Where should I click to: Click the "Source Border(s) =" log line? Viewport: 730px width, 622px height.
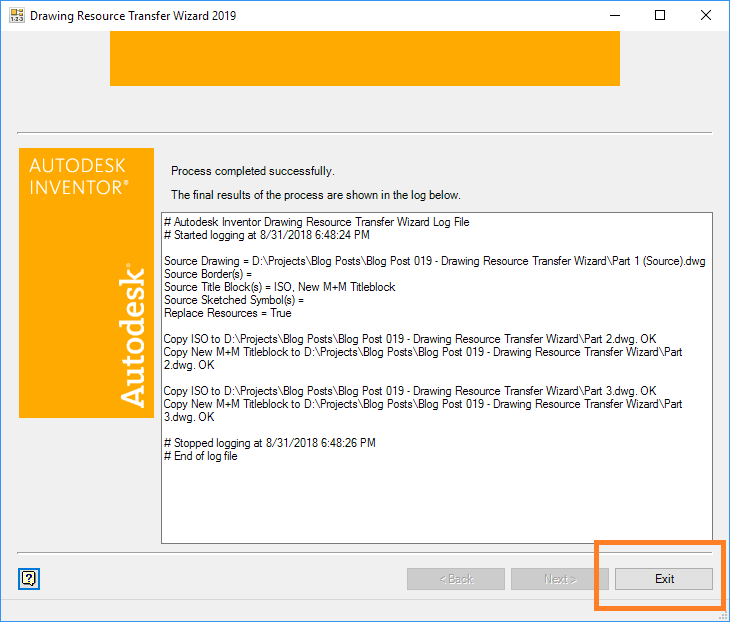208,274
